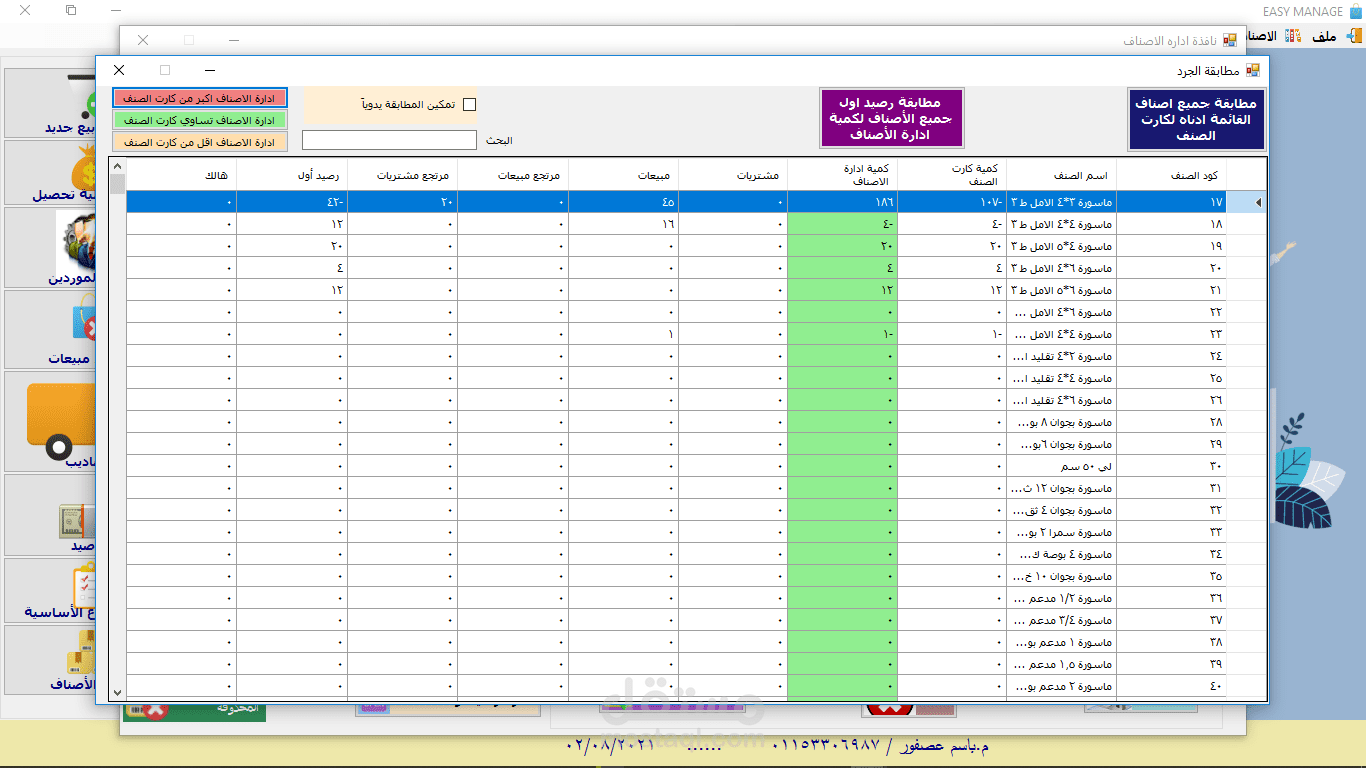
Task: Click the purple match opening balance button
Action: point(893,119)
